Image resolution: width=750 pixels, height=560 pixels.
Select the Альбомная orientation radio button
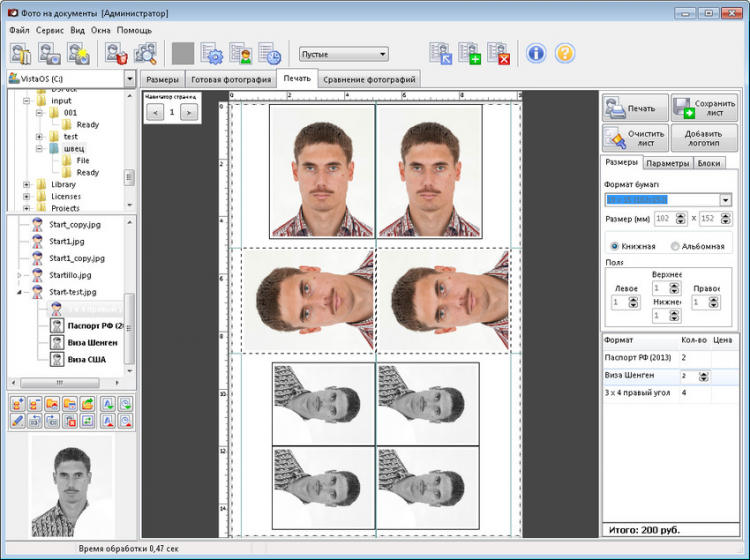point(675,246)
